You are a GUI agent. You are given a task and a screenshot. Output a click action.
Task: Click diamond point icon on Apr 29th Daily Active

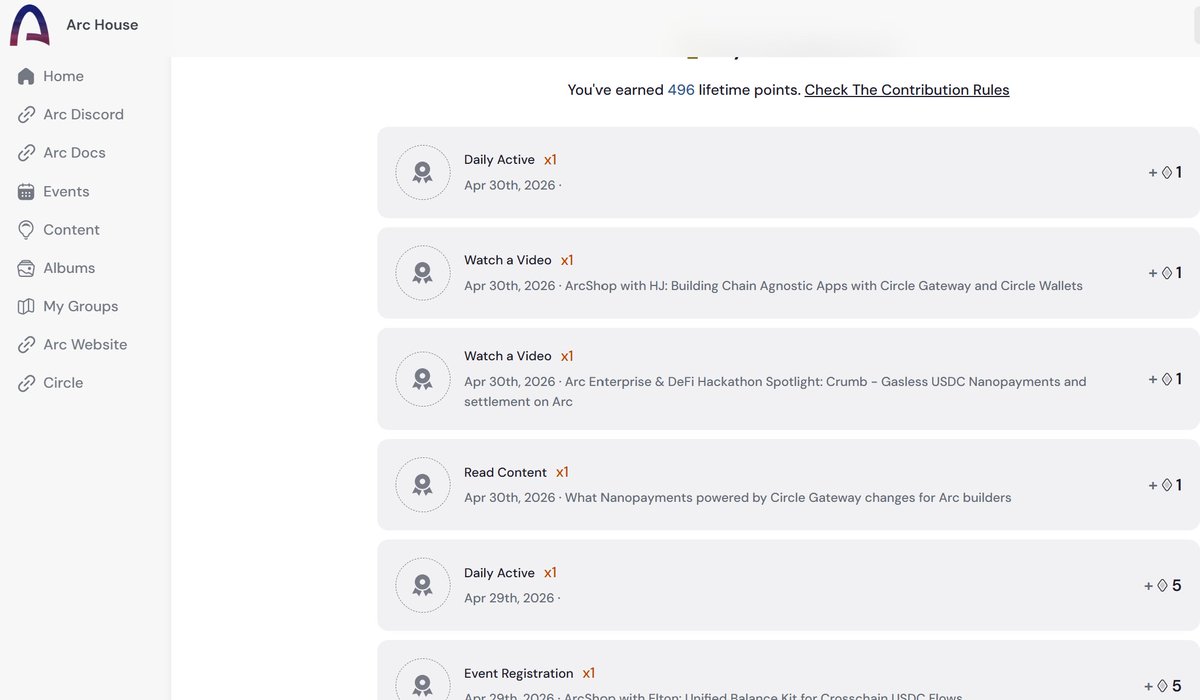(x=1162, y=586)
